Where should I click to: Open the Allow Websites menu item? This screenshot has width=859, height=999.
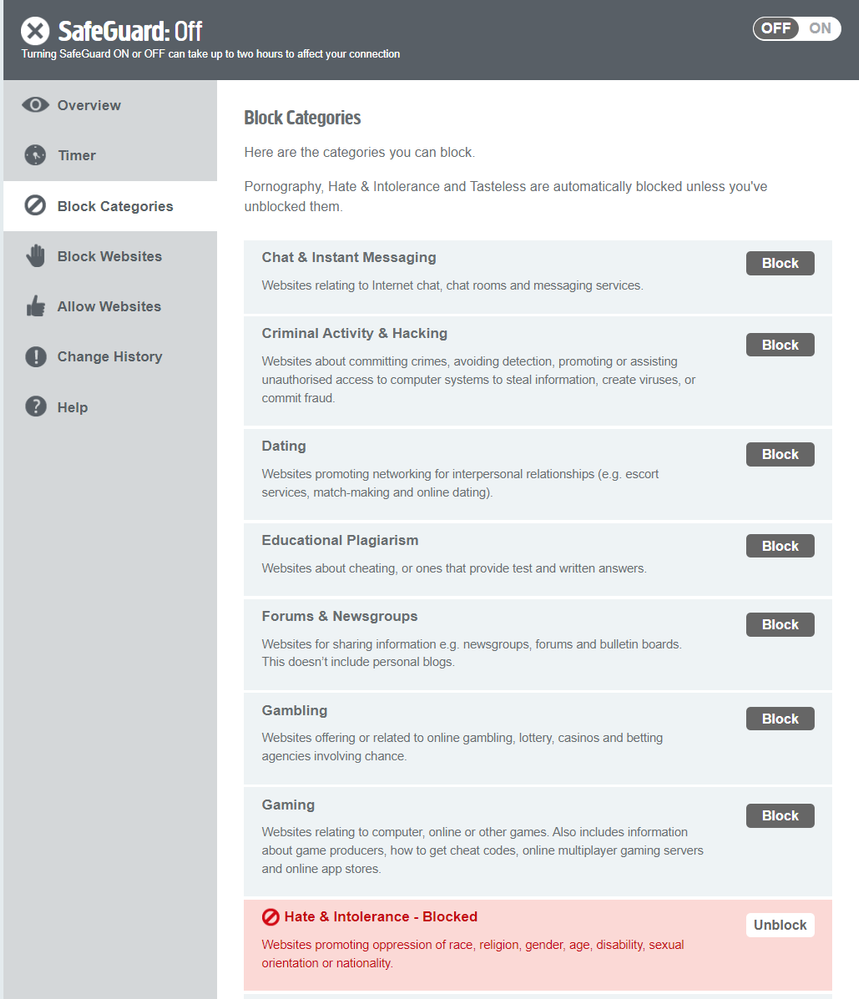(109, 307)
